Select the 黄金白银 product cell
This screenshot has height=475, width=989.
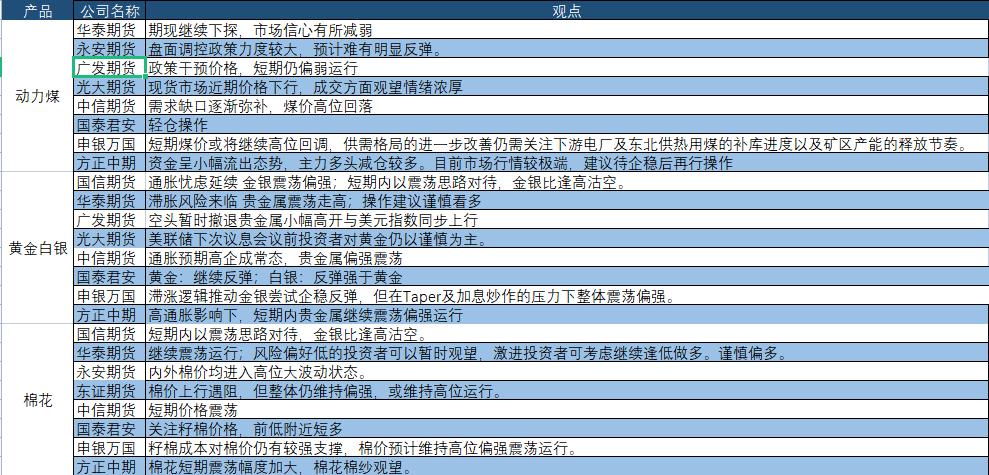37,247
